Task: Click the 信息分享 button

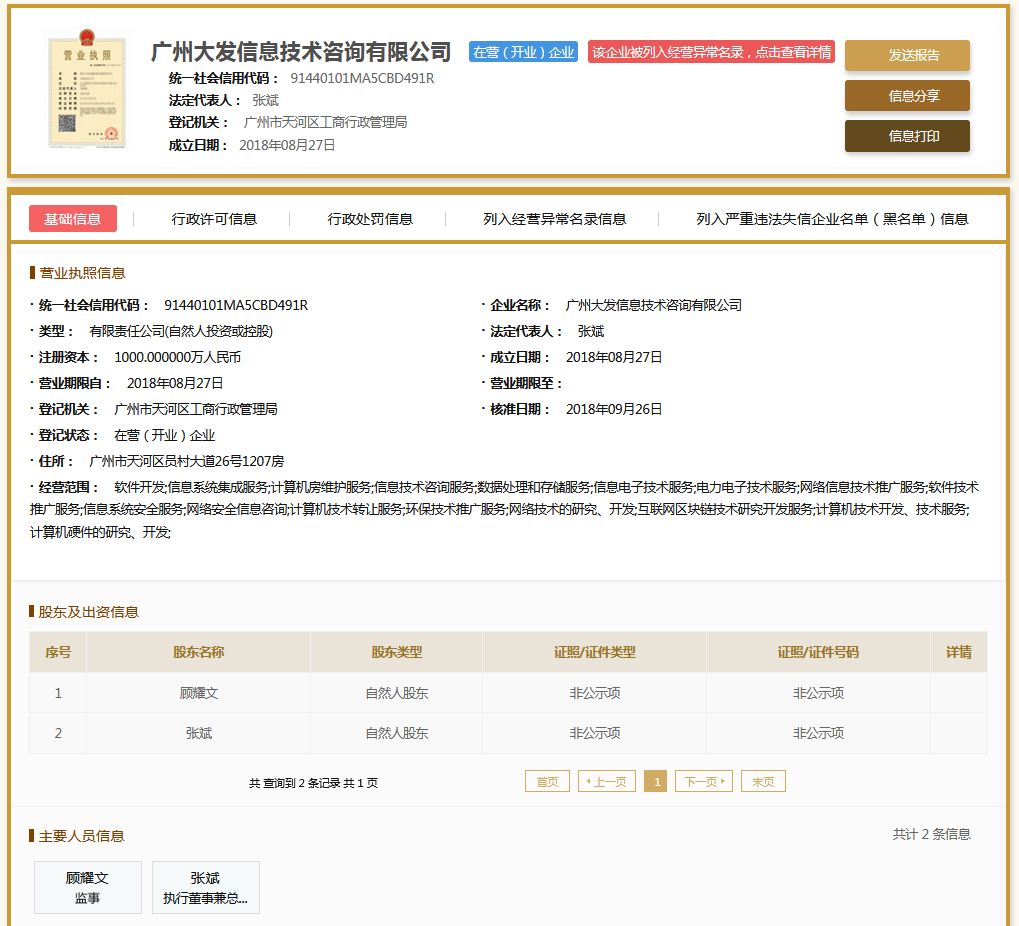Action: 907,96
